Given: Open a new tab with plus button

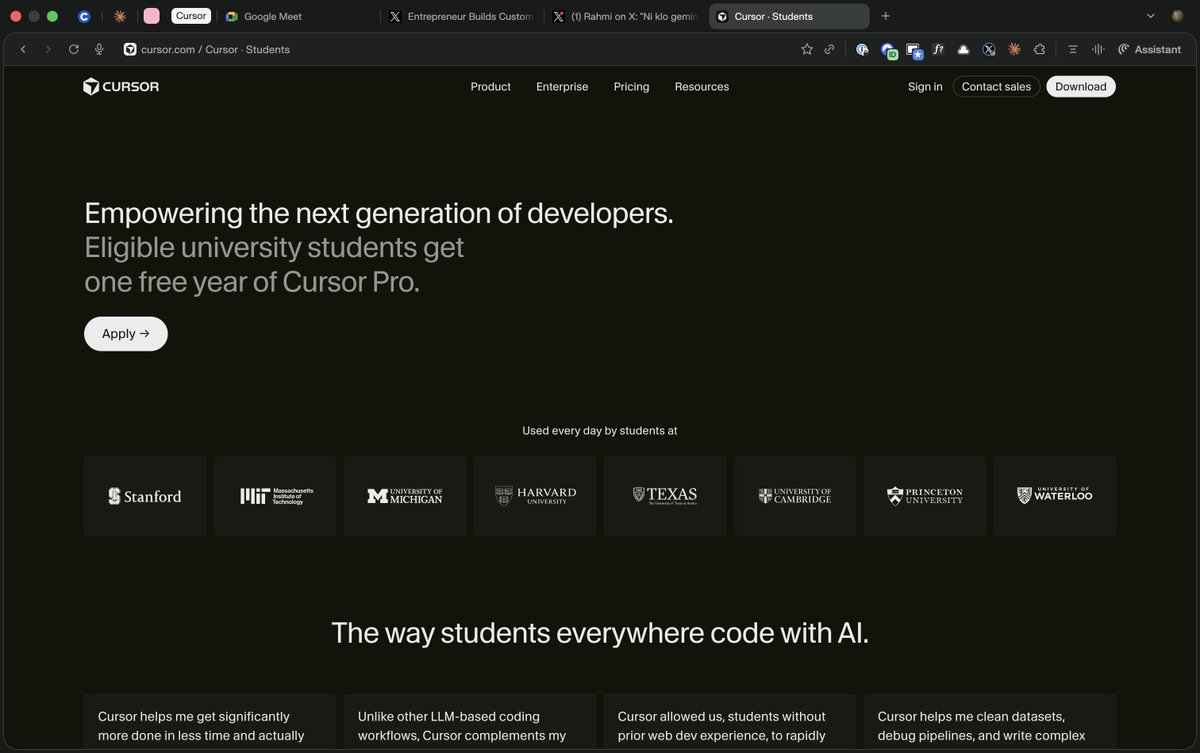Looking at the screenshot, I should [885, 16].
